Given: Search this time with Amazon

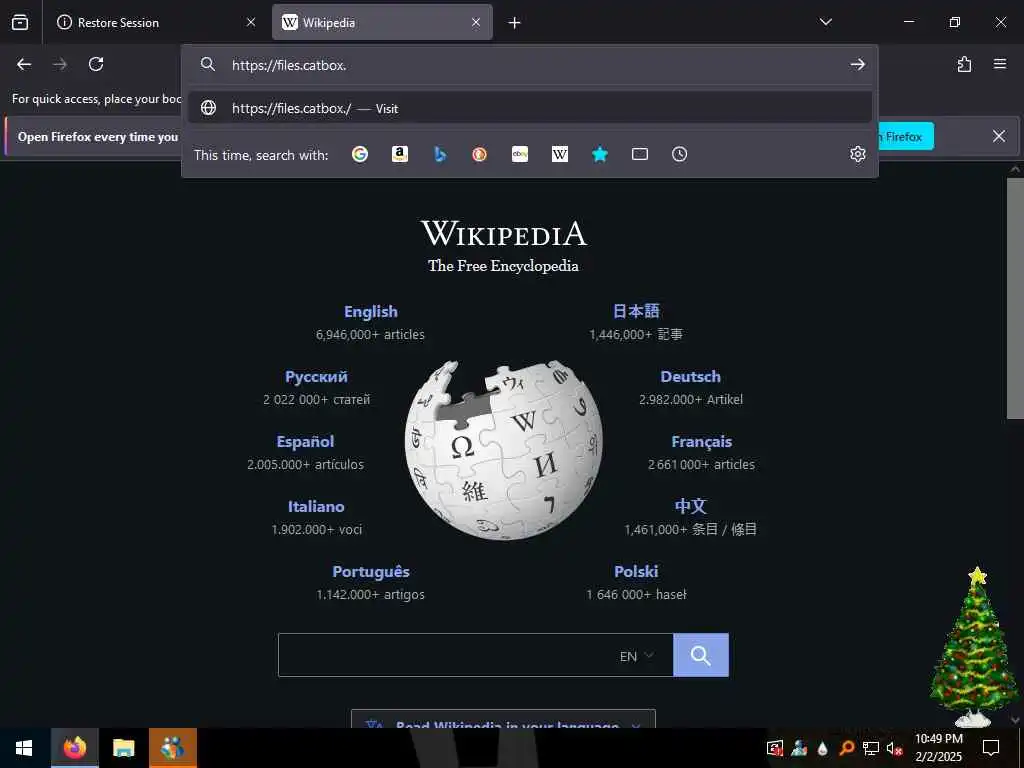Looking at the screenshot, I should pos(400,154).
